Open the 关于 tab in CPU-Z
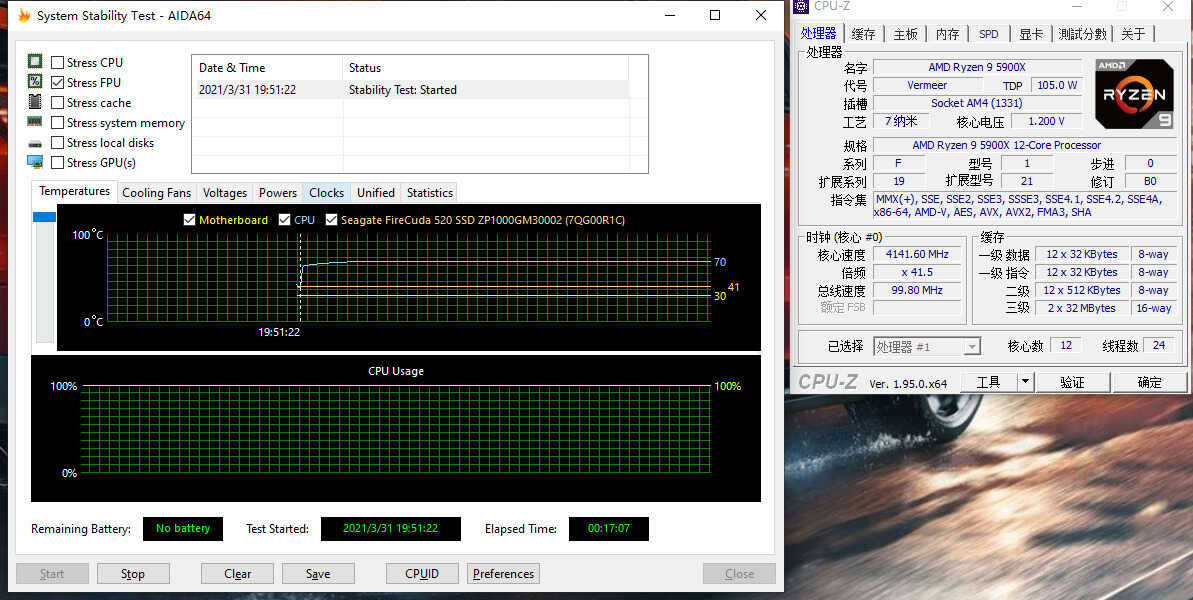 (x=1133, y=34)
